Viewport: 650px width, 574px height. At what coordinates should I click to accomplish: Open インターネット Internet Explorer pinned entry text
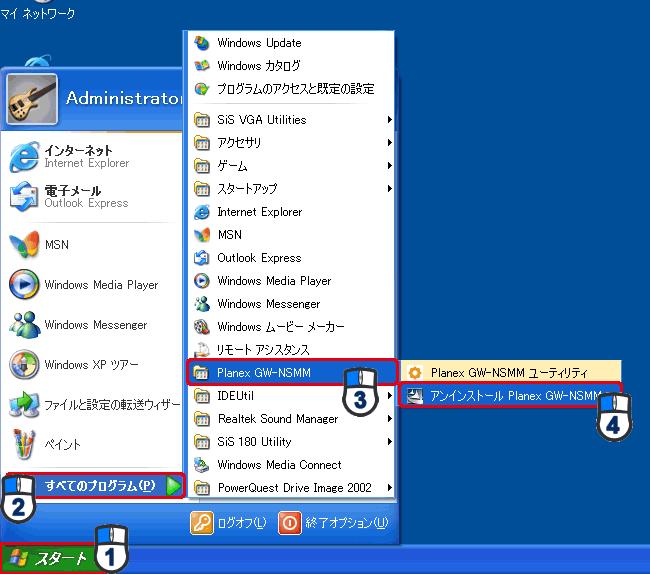click(x=87, y=157)
